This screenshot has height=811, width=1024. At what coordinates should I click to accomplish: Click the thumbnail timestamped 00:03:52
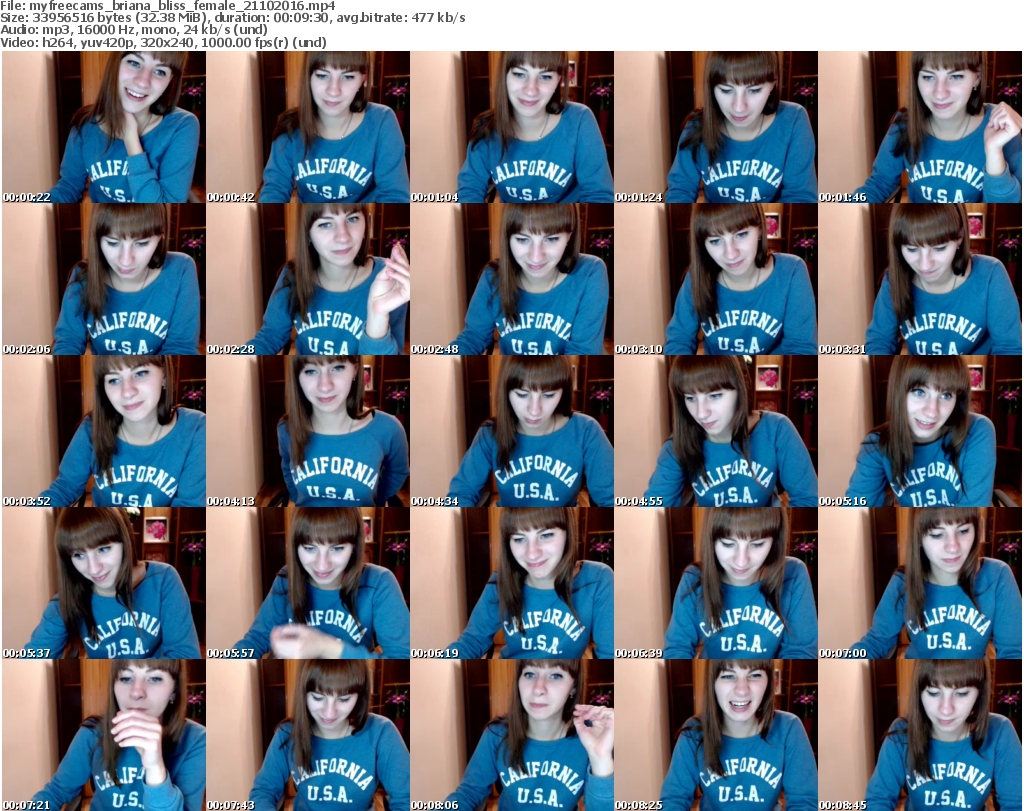[103, 431]
